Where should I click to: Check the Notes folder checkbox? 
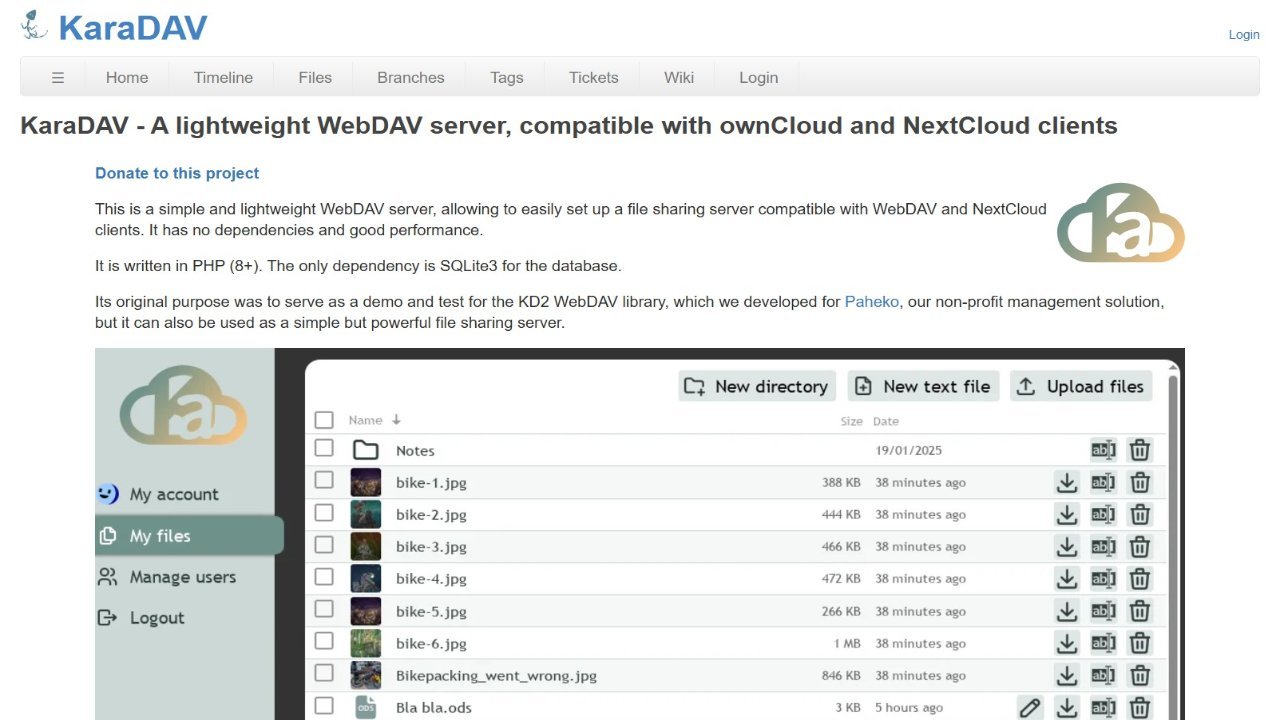tap(324, 448)
